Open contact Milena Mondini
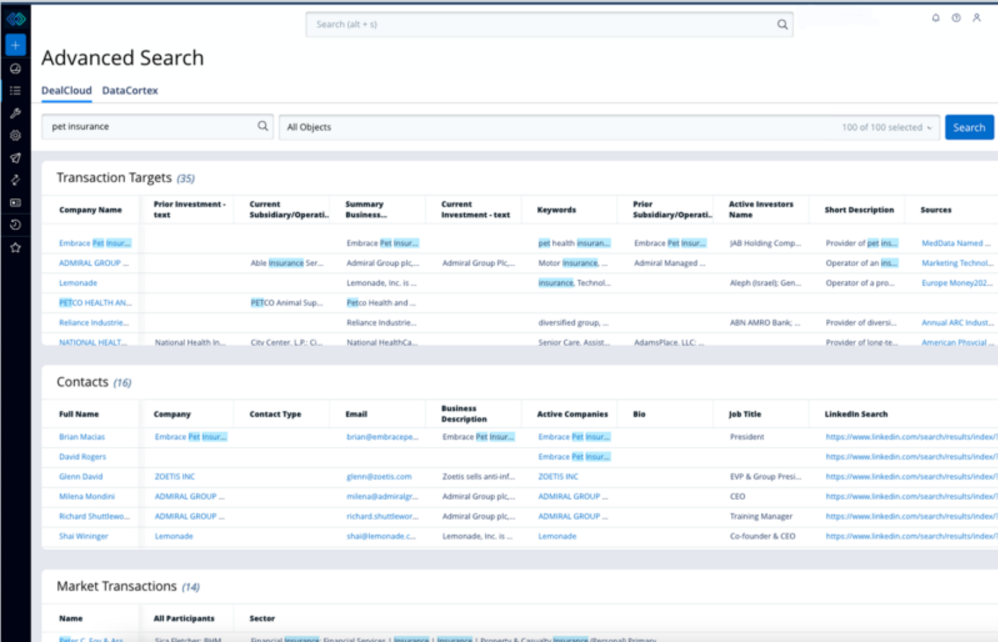The image size is (998, 642). [x=87, y=496]
